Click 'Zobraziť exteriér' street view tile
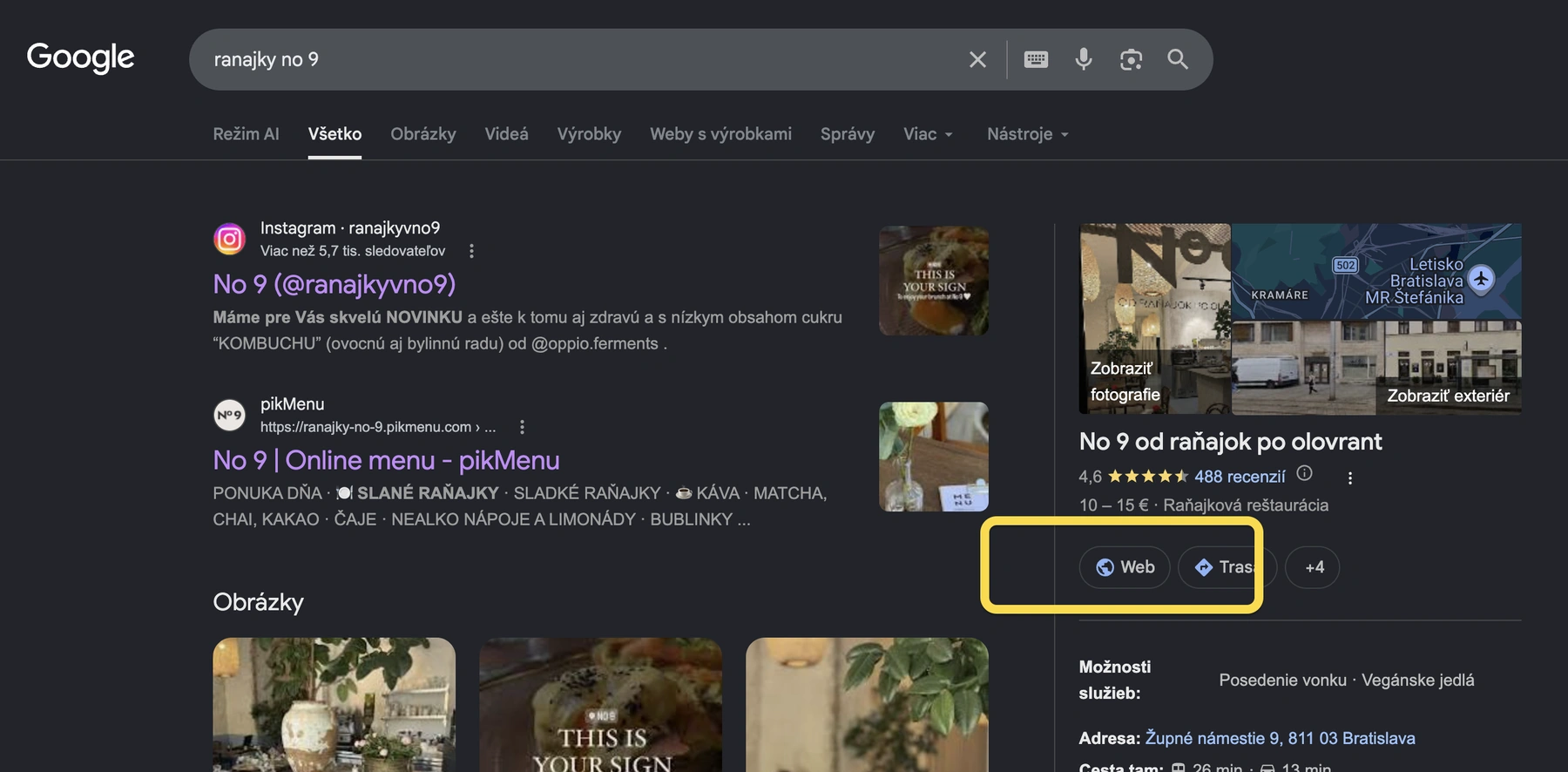The height and width of the screenshot is (772, 1568). point(1376,368)
